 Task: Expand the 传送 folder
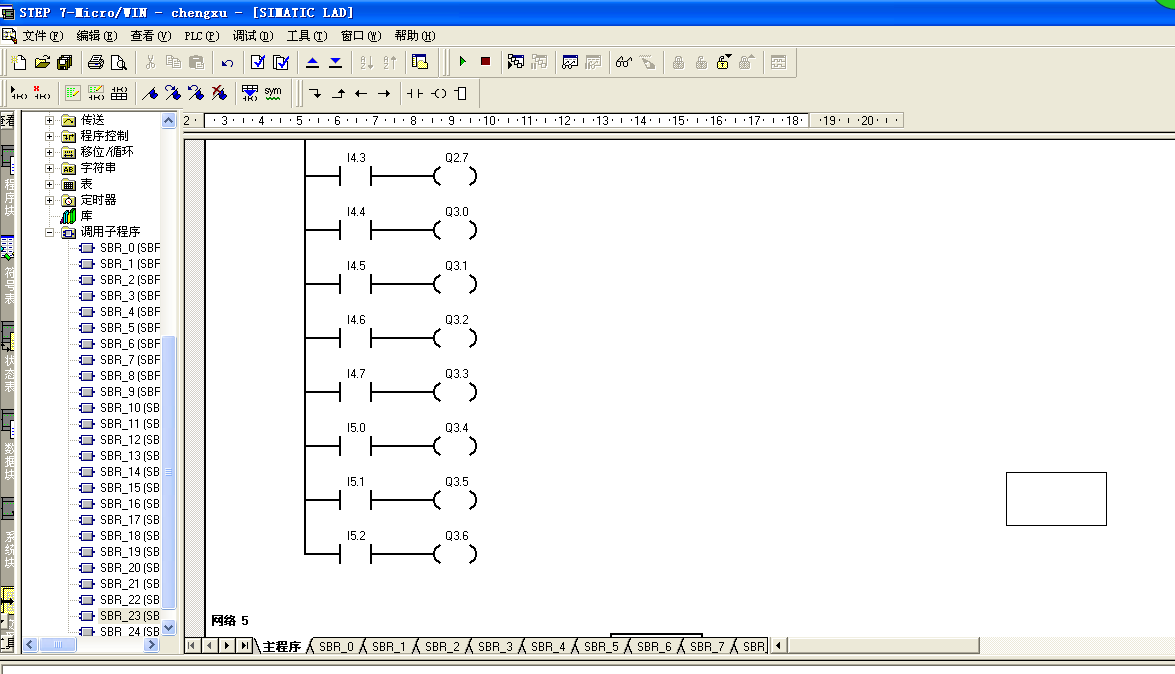click(49, 120)
